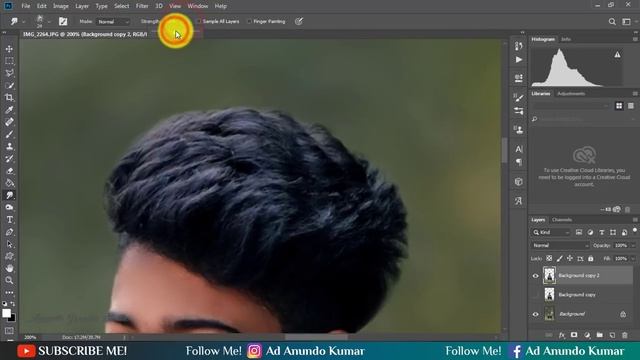
Task: Open the Filter menu
Action: tap(142, 6)
